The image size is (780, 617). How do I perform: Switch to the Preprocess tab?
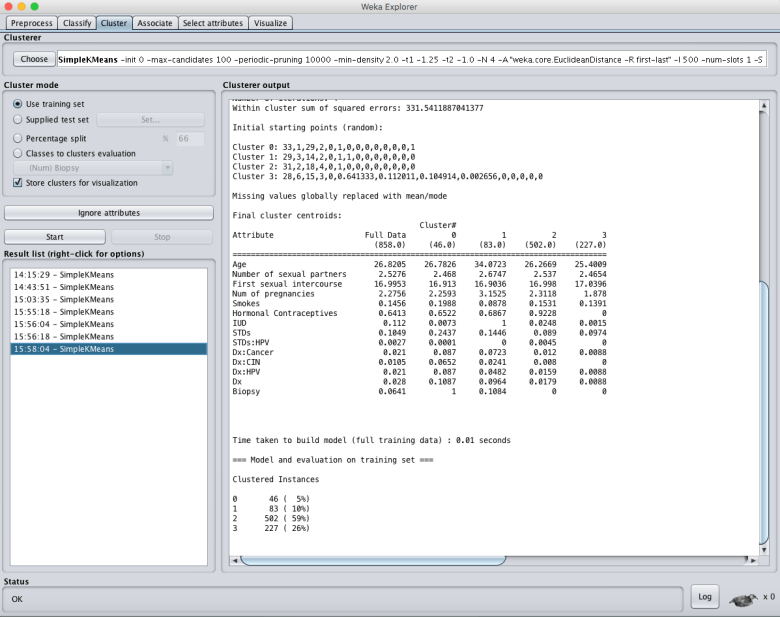click(x=32, y=22)
